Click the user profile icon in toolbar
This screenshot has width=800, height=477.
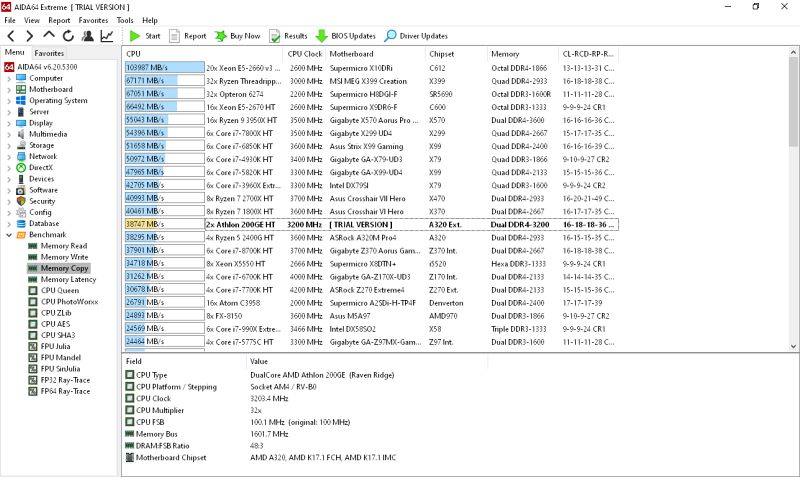tap(88, 36)
